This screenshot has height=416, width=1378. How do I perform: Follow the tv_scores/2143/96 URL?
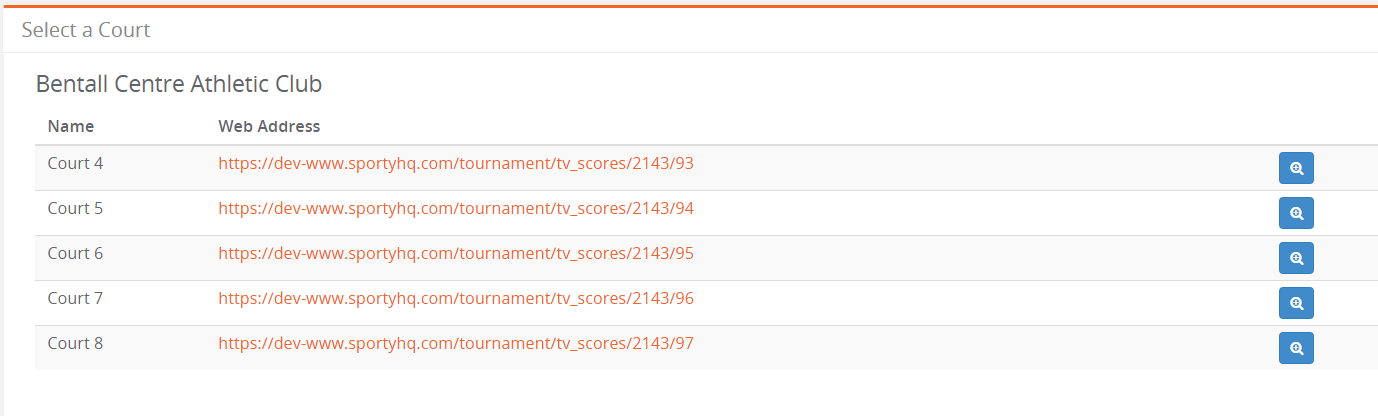pos(456,298)
